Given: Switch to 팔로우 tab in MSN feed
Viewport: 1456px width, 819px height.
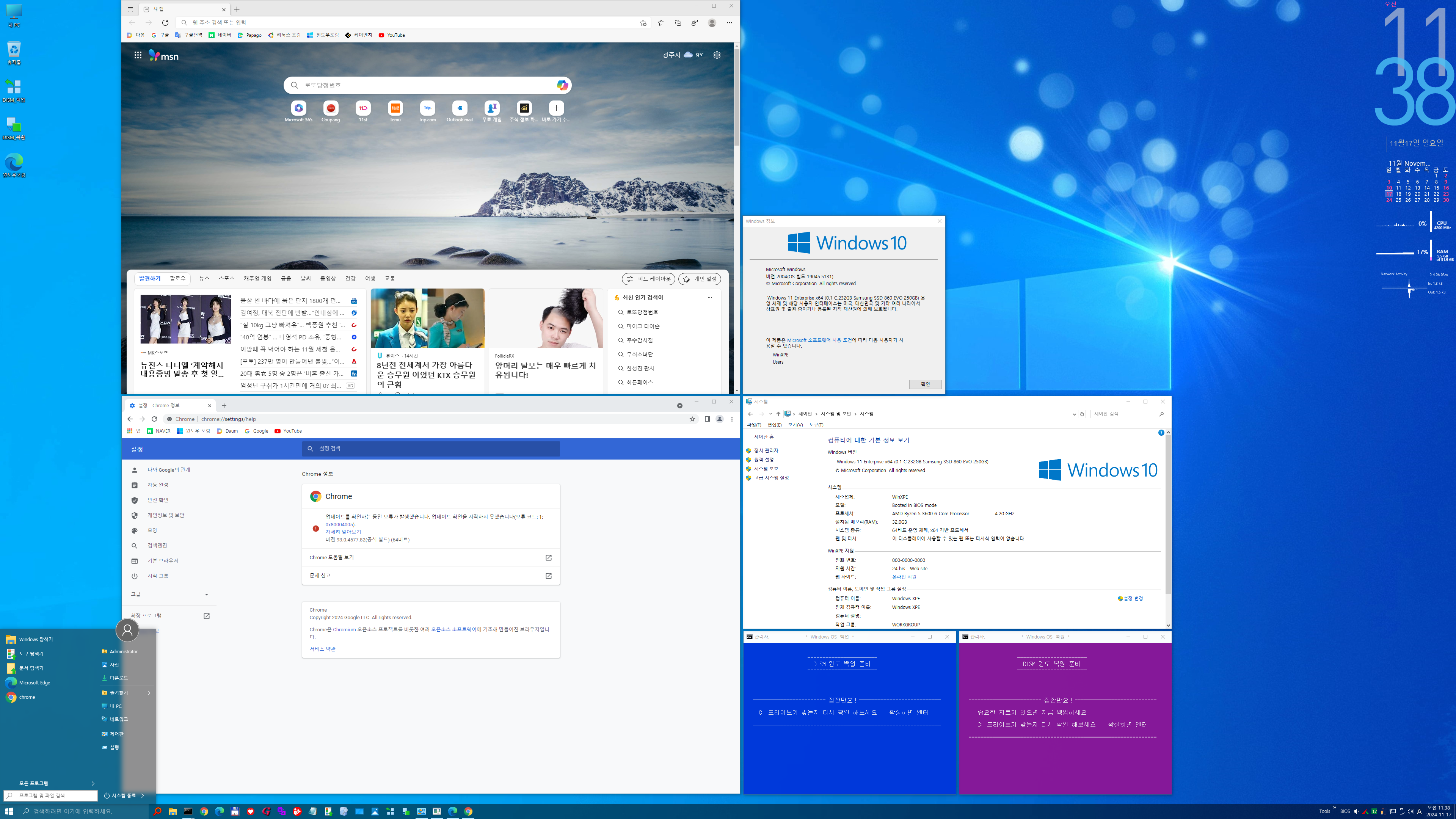Looking at the screenshot, I should pos(177,278).
